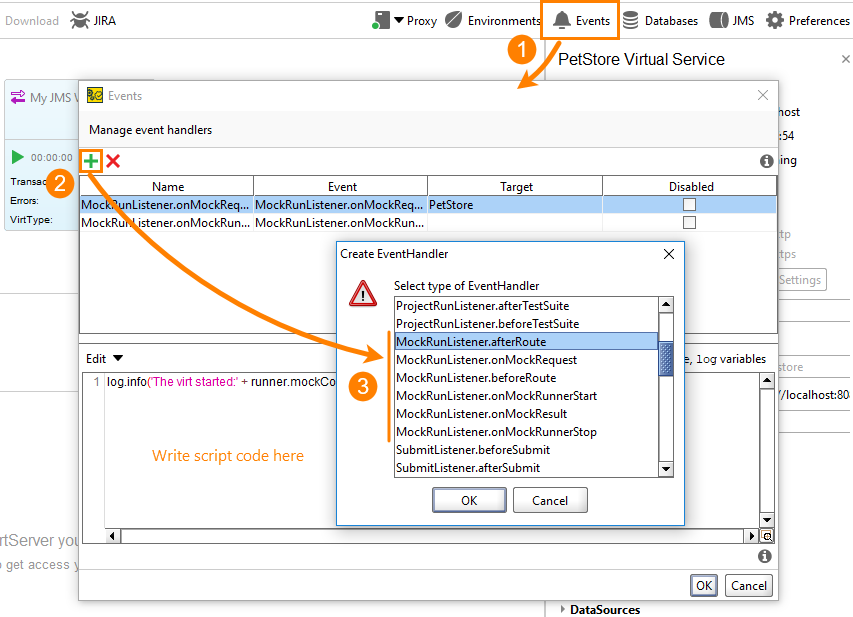Select Download in the top bar
This screenshot has height=617, width=853.
click(32, 19)
